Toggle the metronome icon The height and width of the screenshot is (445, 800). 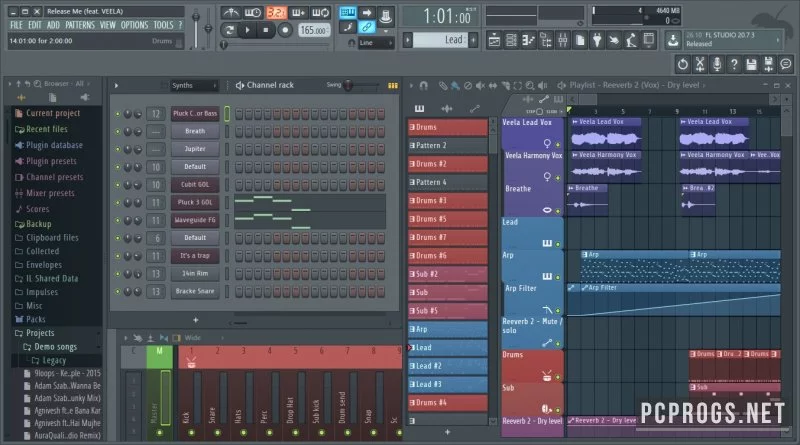click(231, 12)
